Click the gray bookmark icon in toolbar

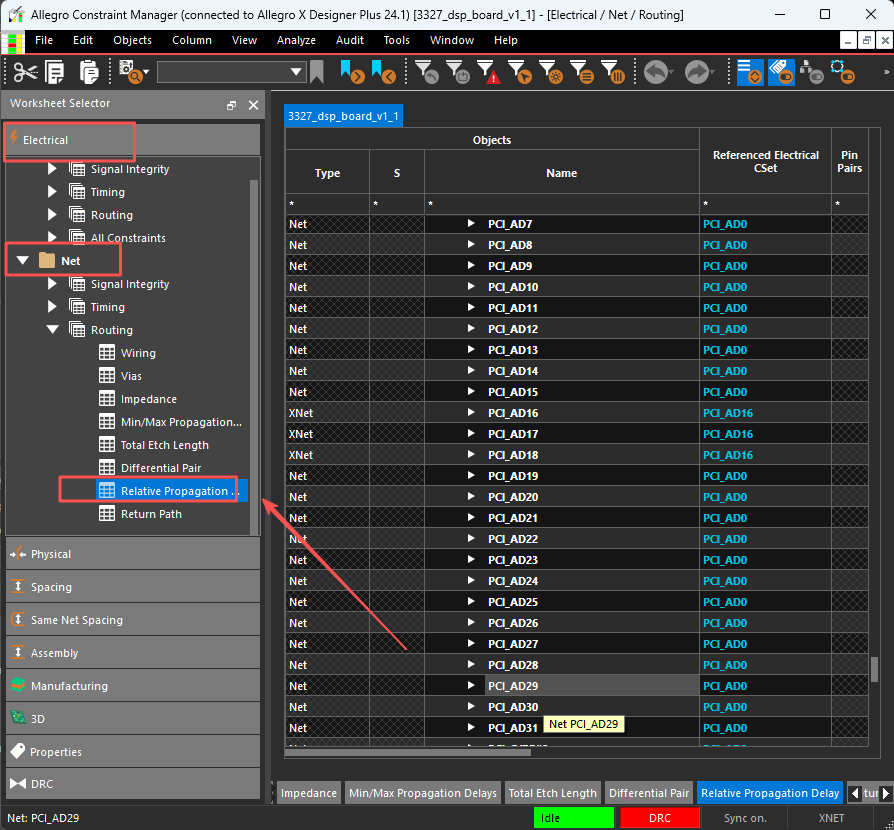click(317, 72)
